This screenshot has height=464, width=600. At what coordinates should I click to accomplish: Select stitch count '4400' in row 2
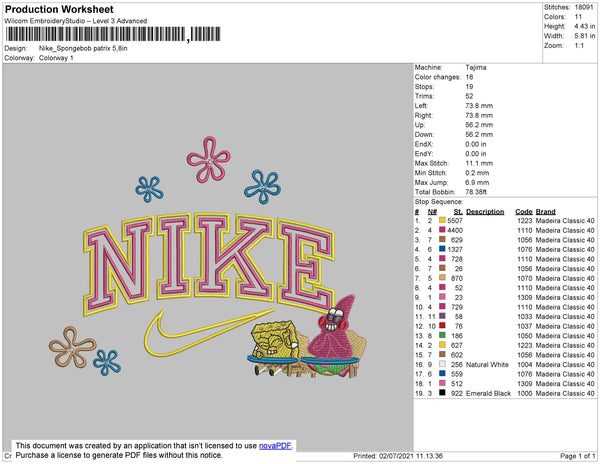(x=455, y=230)
